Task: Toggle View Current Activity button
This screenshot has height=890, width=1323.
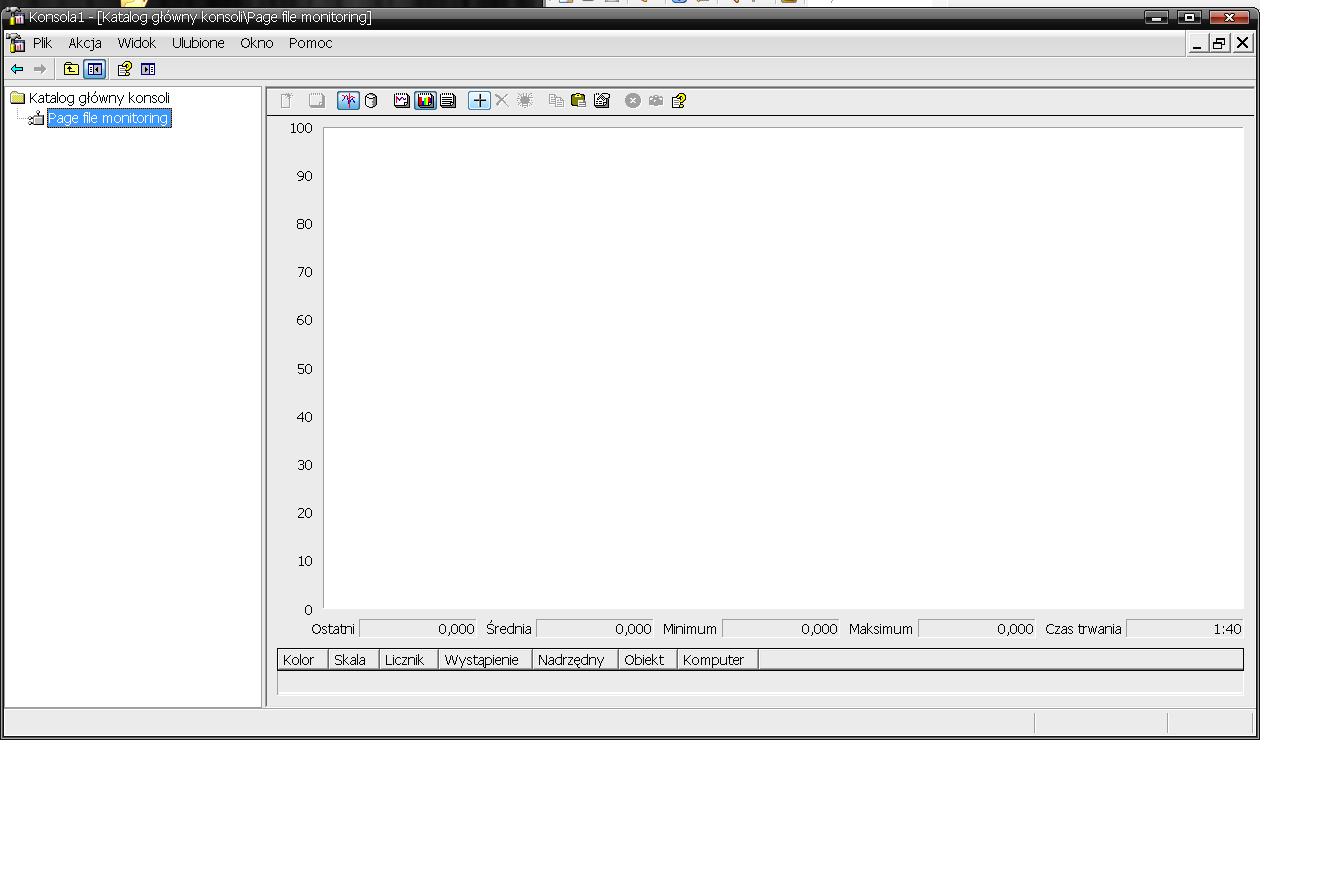Action: 348,100
